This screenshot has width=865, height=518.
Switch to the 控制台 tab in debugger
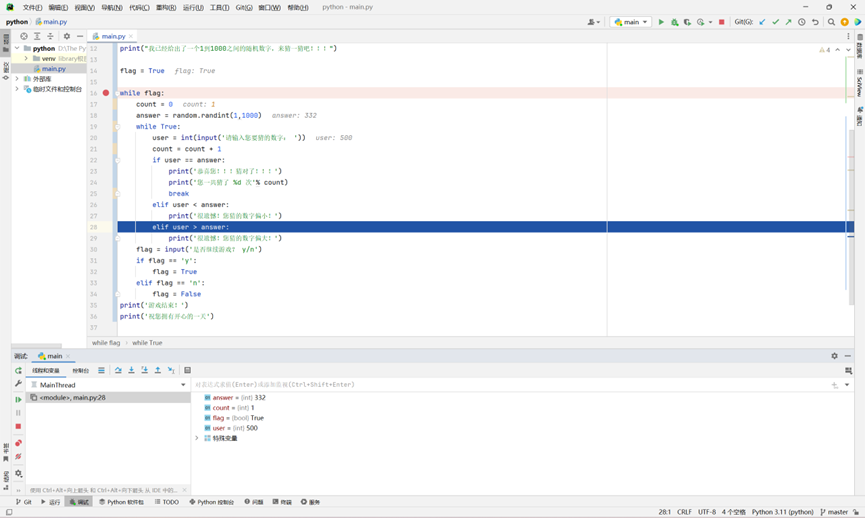pyautogui.click(x=80, y=370)
